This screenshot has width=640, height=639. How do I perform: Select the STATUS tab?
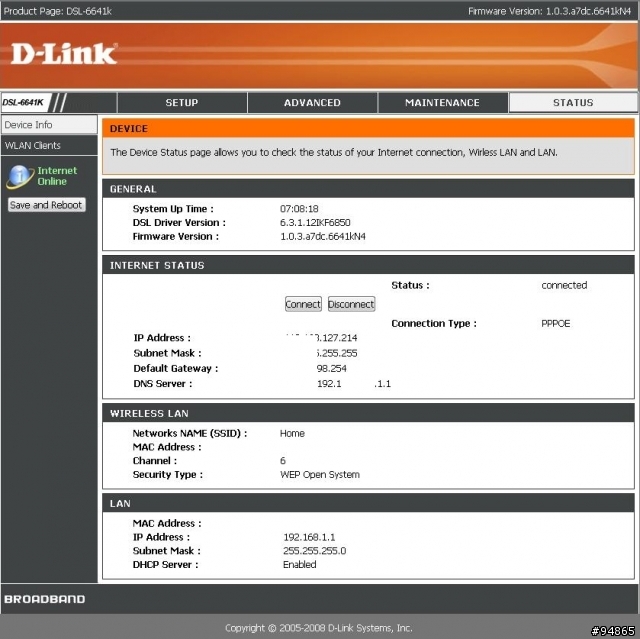[573, 102]
